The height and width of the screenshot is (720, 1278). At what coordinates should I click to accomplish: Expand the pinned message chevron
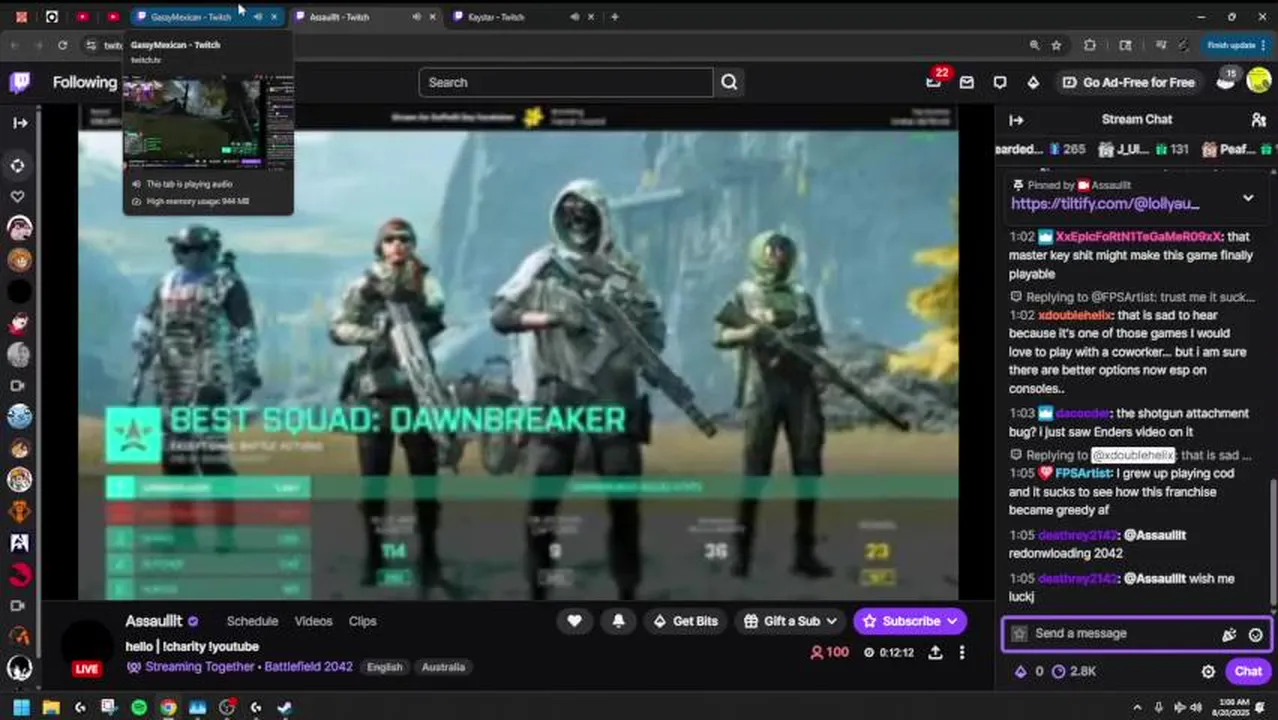tap(1248, 198)
